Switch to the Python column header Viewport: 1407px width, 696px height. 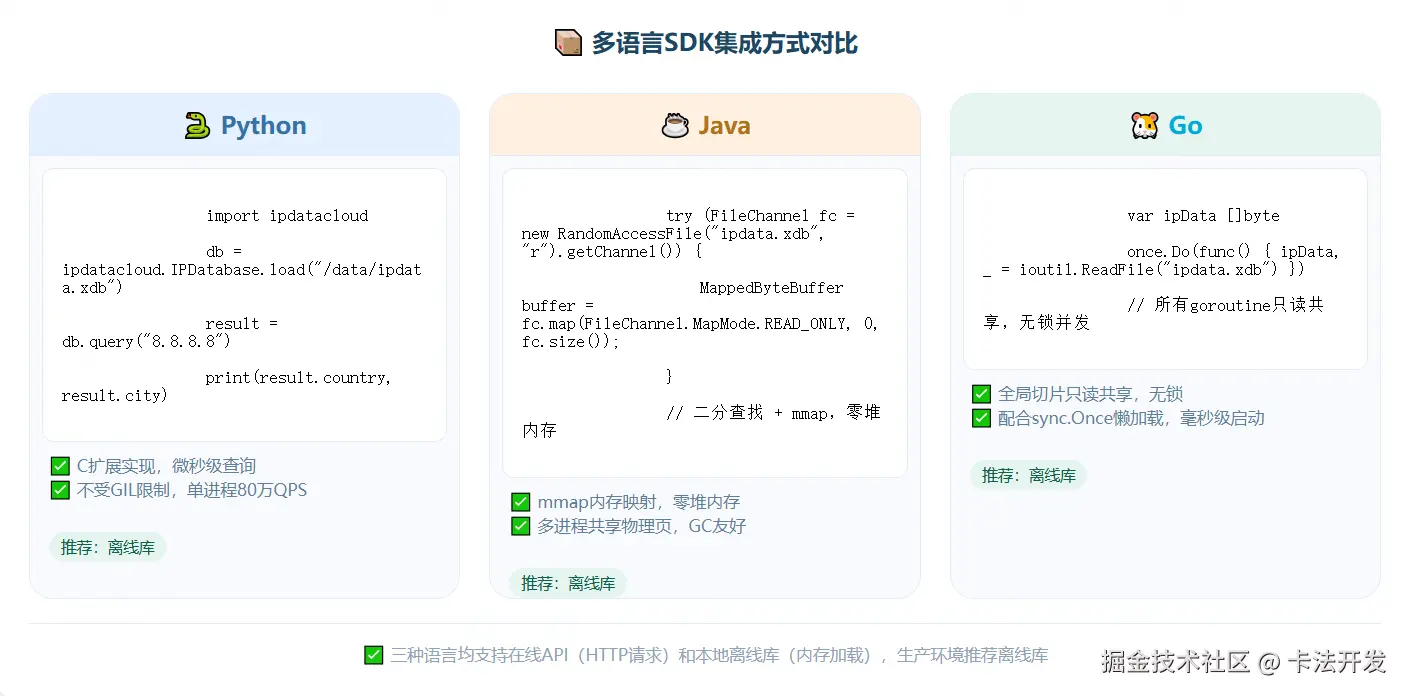[x=244, y=125]
